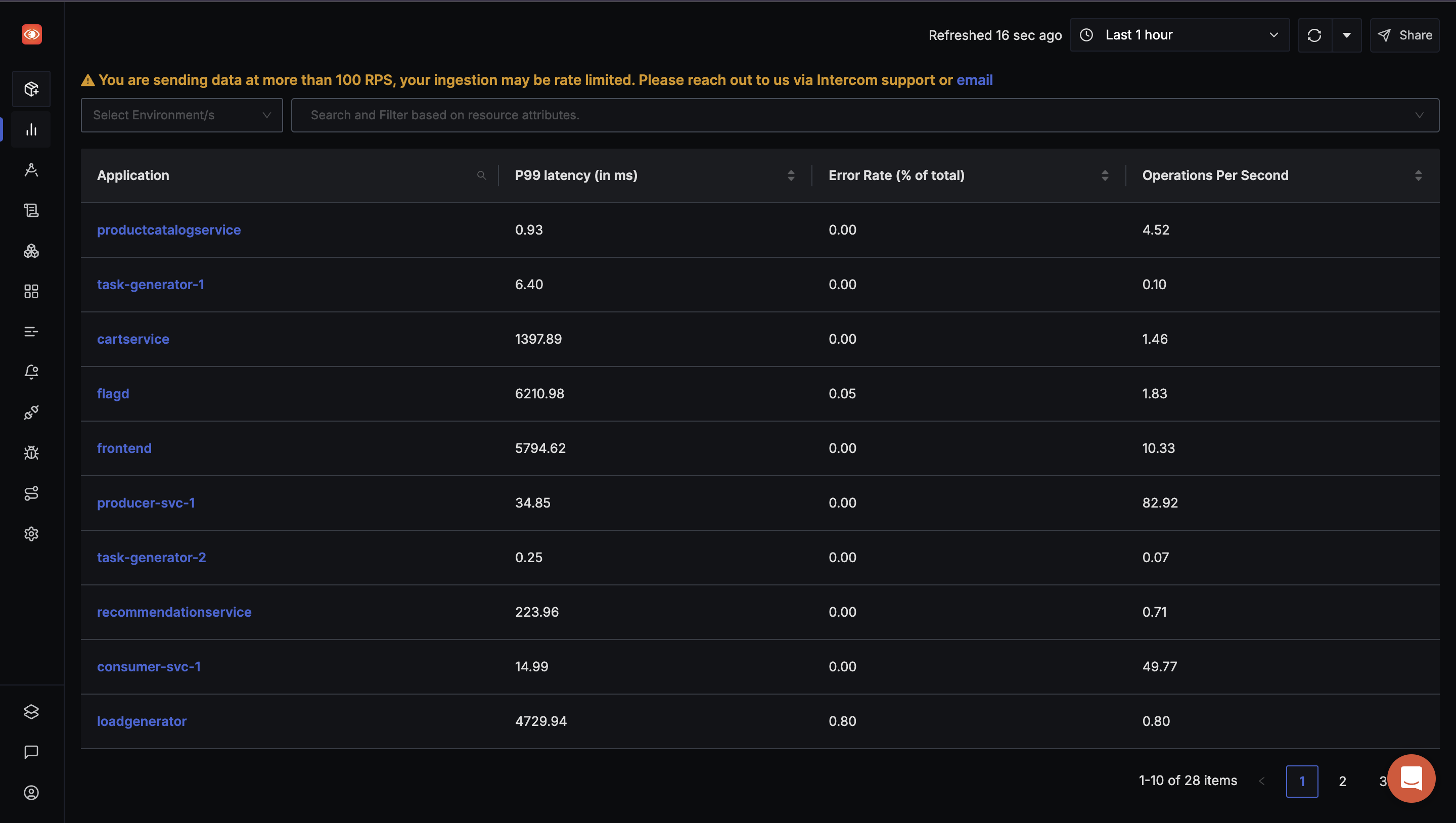Open the Settings gear icon in sidebar
This screenshot has width=1456, height=823.
(x=31, y=534)
